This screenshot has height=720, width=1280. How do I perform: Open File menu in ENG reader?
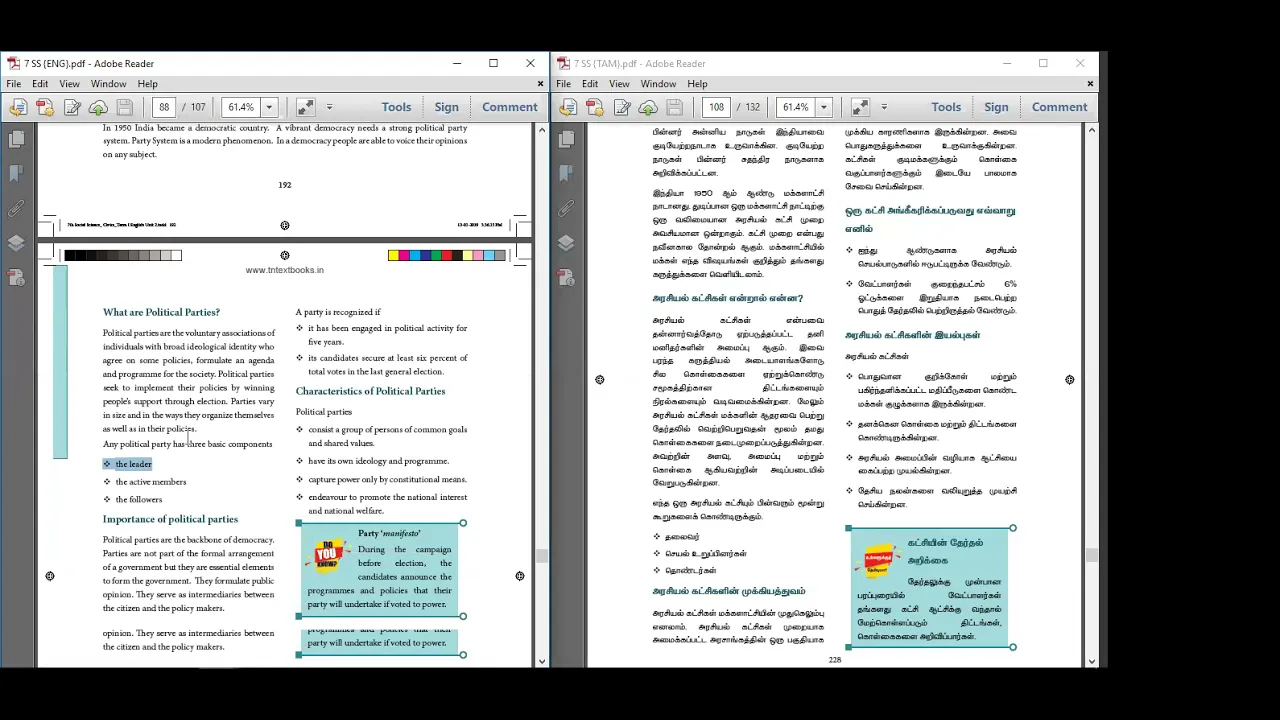click(14, 84)
